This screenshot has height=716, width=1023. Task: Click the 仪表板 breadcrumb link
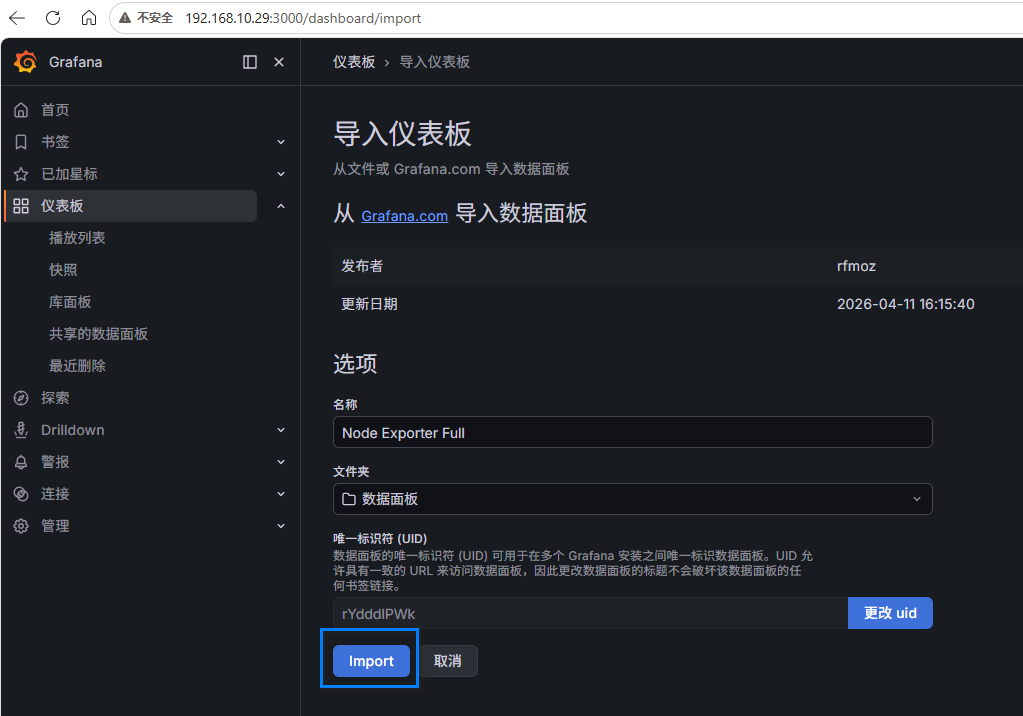(x=354, y=62)
